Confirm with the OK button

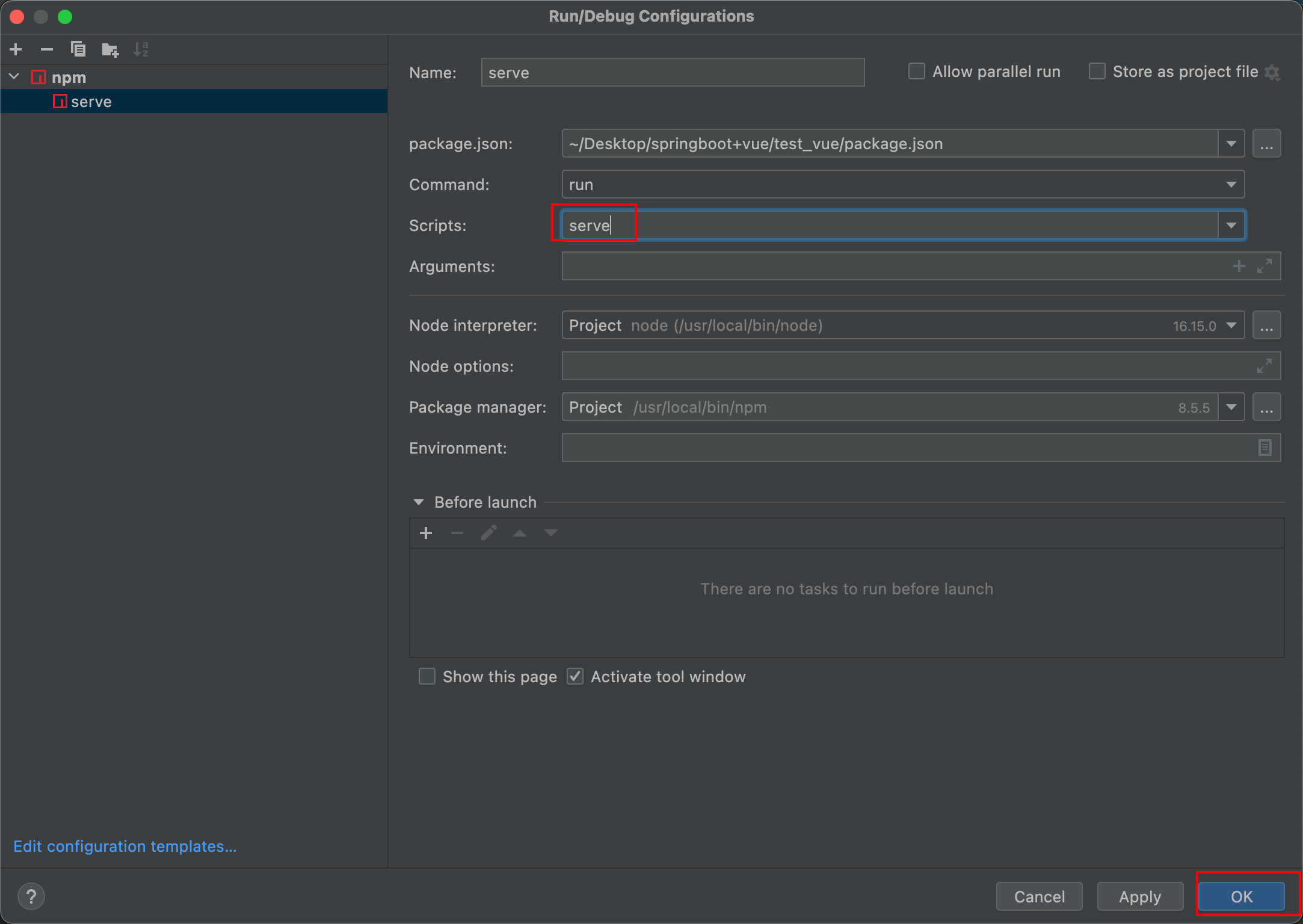1241,896
